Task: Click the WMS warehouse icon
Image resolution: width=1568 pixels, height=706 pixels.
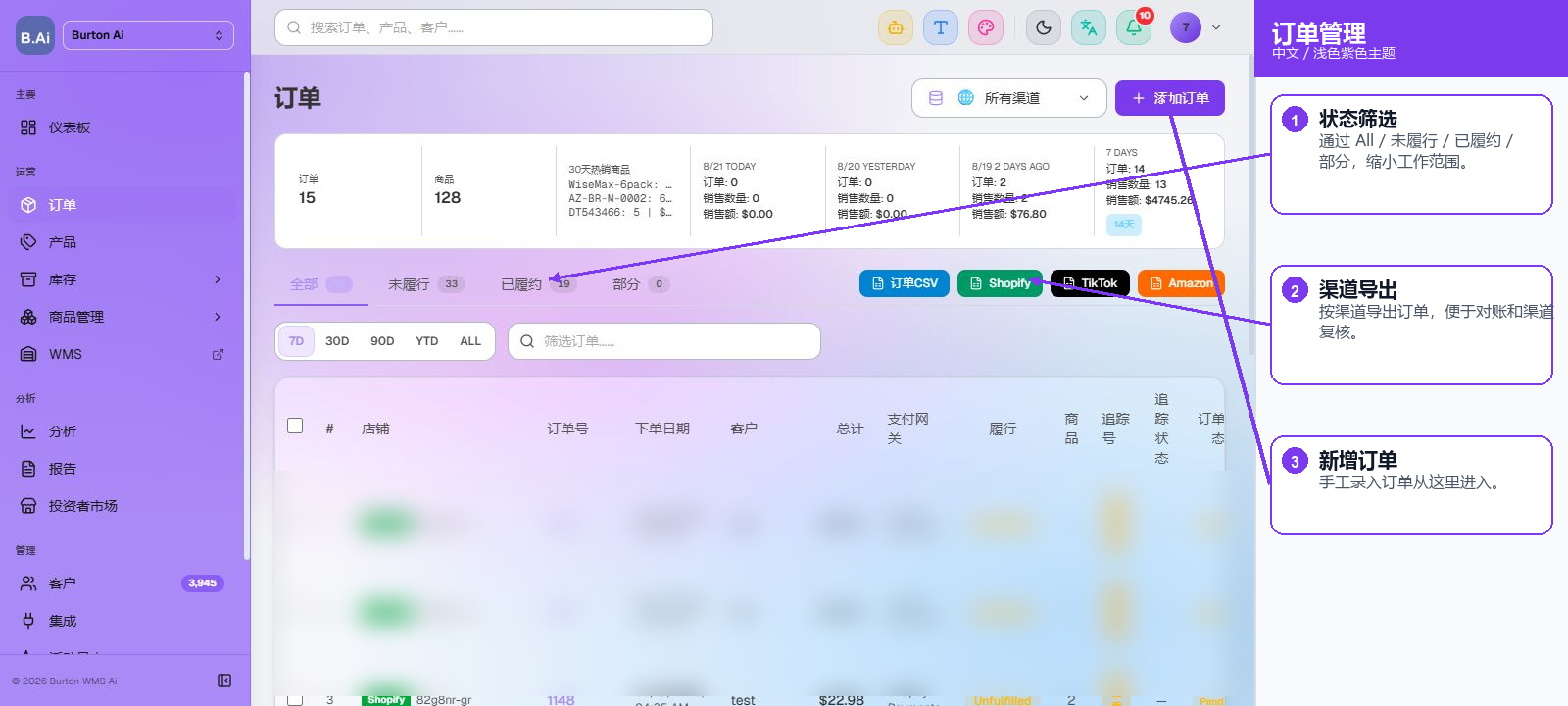Action: pos(28,354)
